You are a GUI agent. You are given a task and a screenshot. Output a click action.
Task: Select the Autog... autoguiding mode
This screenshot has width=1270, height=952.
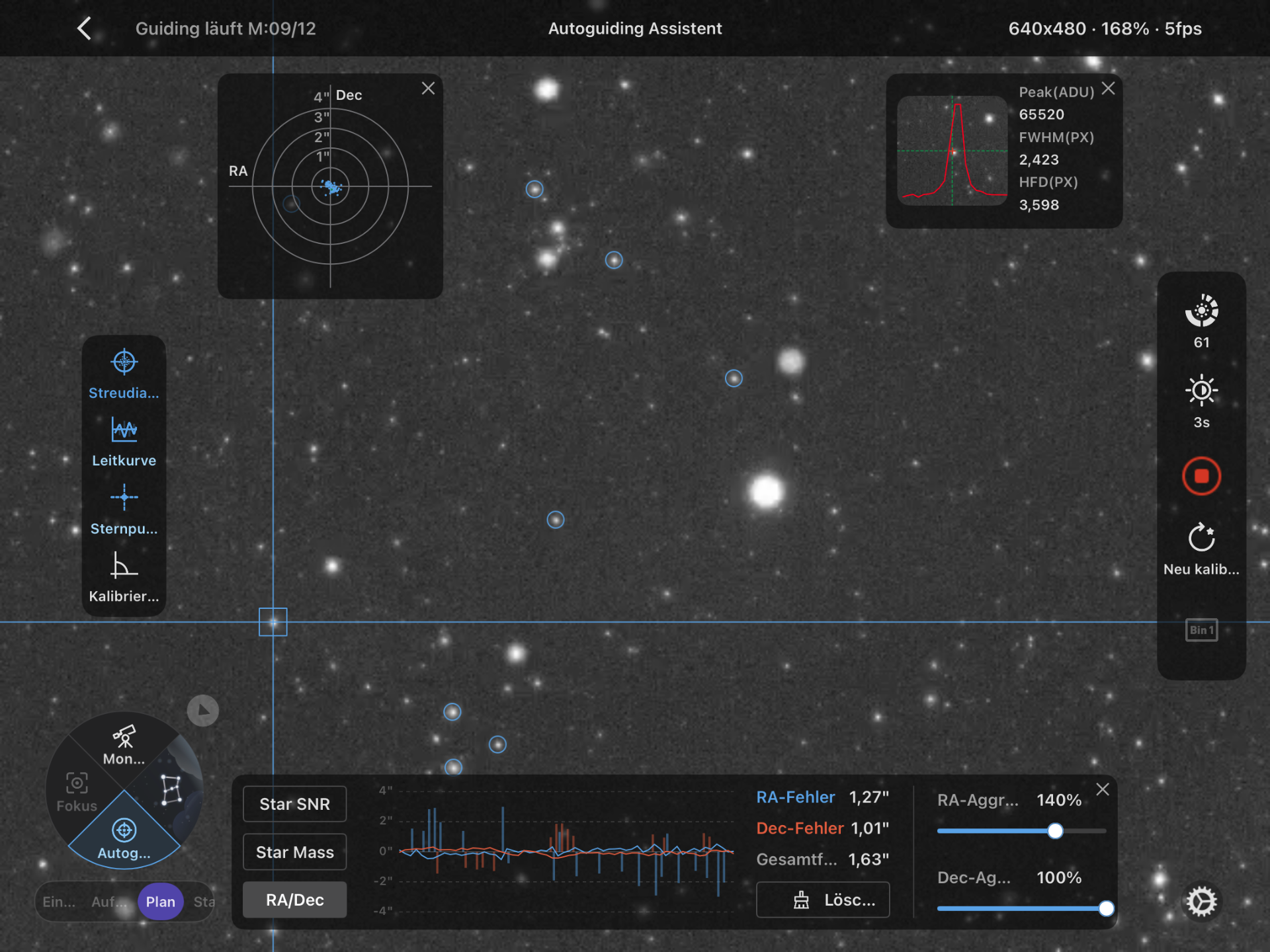click(124, 838)
